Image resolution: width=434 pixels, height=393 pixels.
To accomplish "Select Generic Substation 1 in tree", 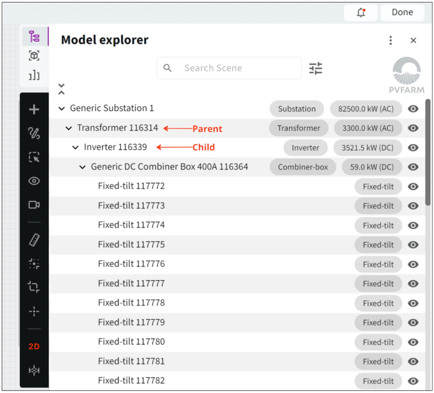I will pyautogui.click(x=112, y=108).
